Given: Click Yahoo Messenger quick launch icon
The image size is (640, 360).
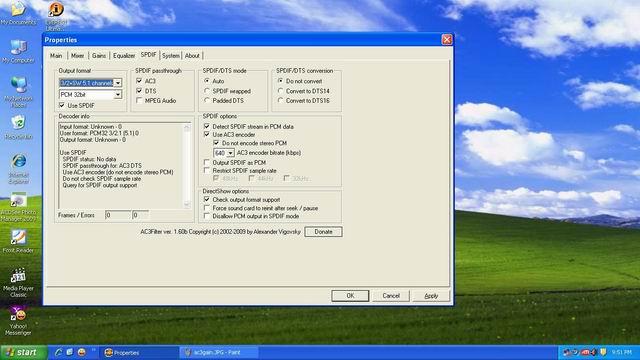Looking at the screenshot, I should click(x=82, y=352).
